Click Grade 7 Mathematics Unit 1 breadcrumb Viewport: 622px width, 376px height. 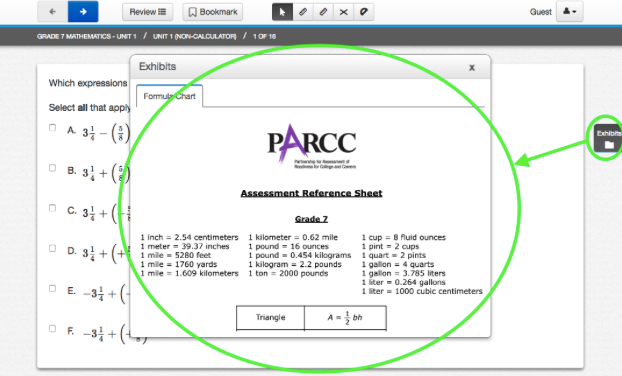86,36
